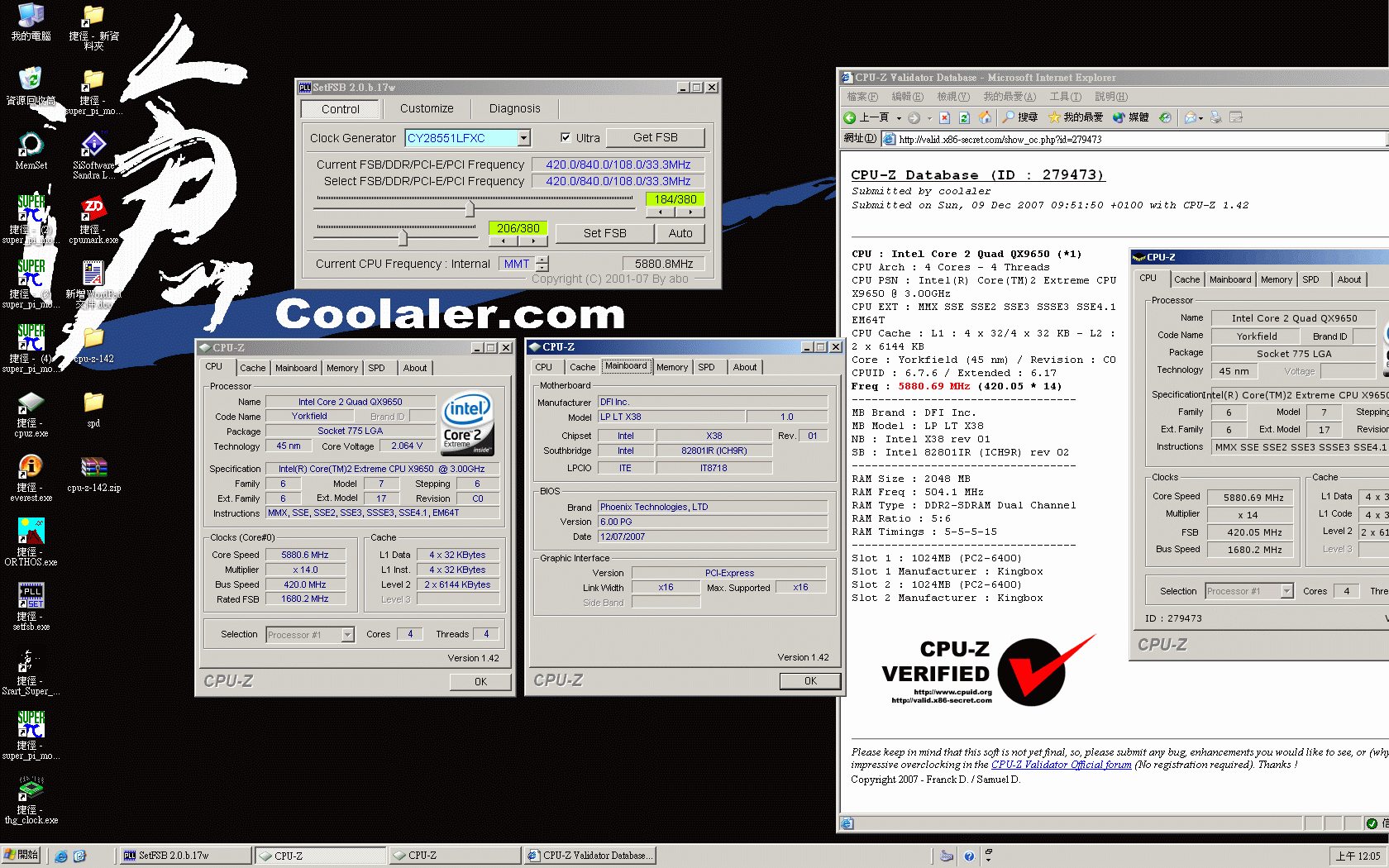Open IE Tools (工具) menu
Screen dimensions: 1389x868
[1065, 97]
